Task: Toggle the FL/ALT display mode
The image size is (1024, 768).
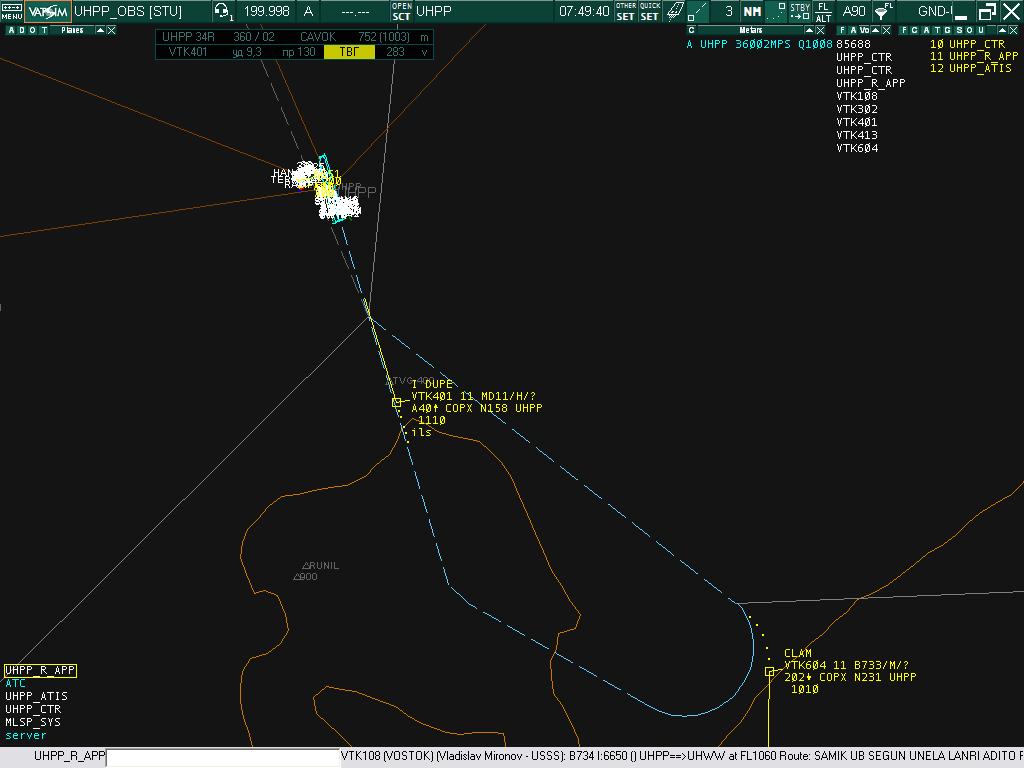Action: 823,11
